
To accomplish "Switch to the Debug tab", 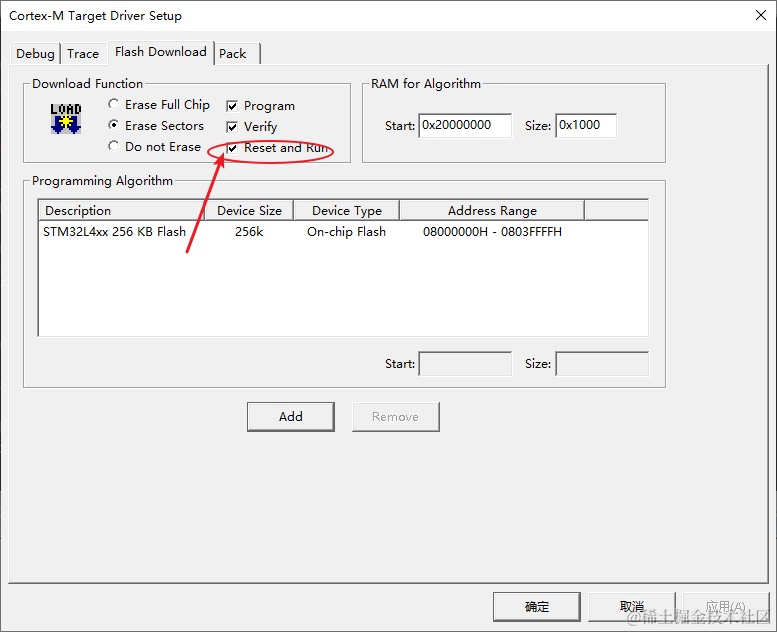I will (x=35, y=54).
